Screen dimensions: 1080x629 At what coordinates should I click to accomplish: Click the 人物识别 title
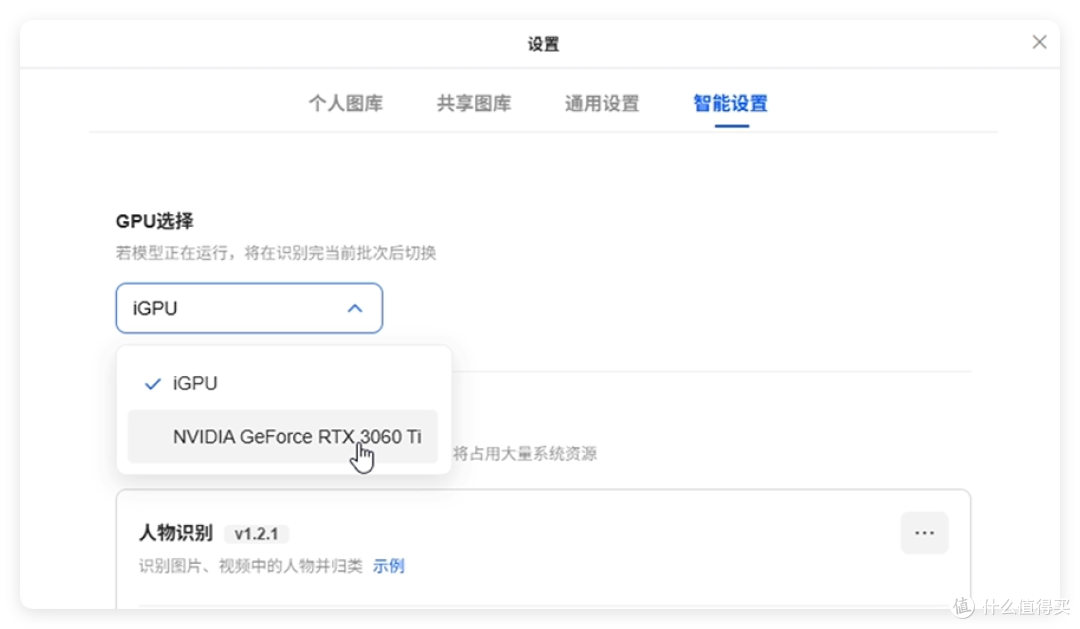[x=176, y=533]
